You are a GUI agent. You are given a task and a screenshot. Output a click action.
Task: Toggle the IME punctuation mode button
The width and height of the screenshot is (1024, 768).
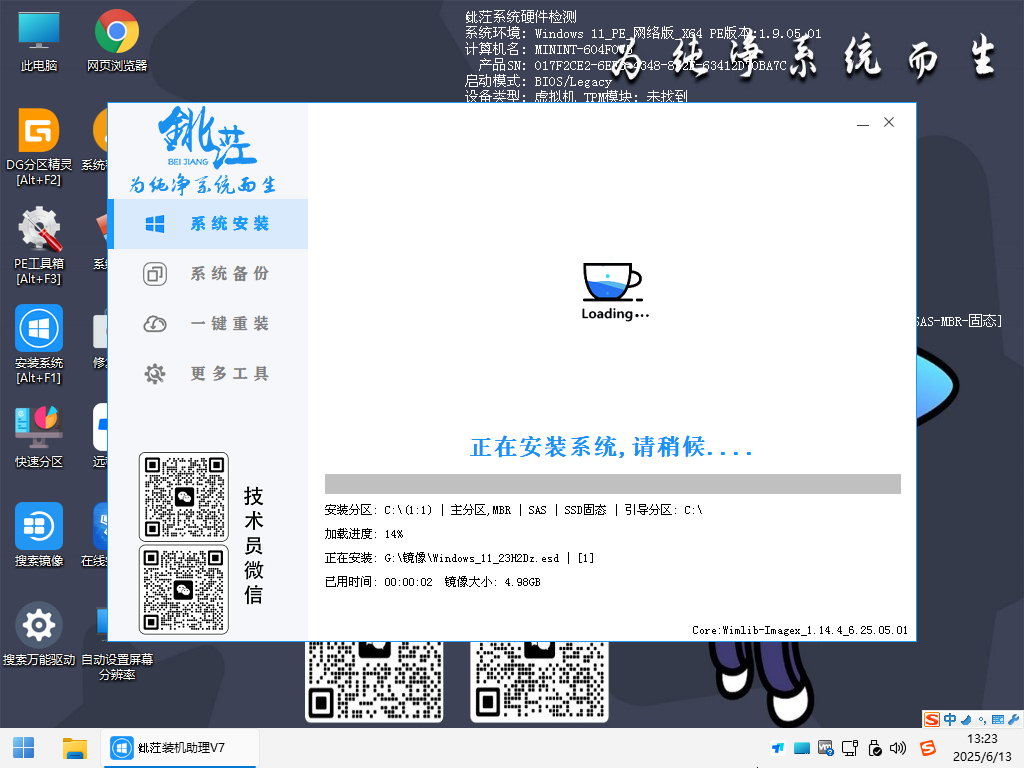point(982,720)
